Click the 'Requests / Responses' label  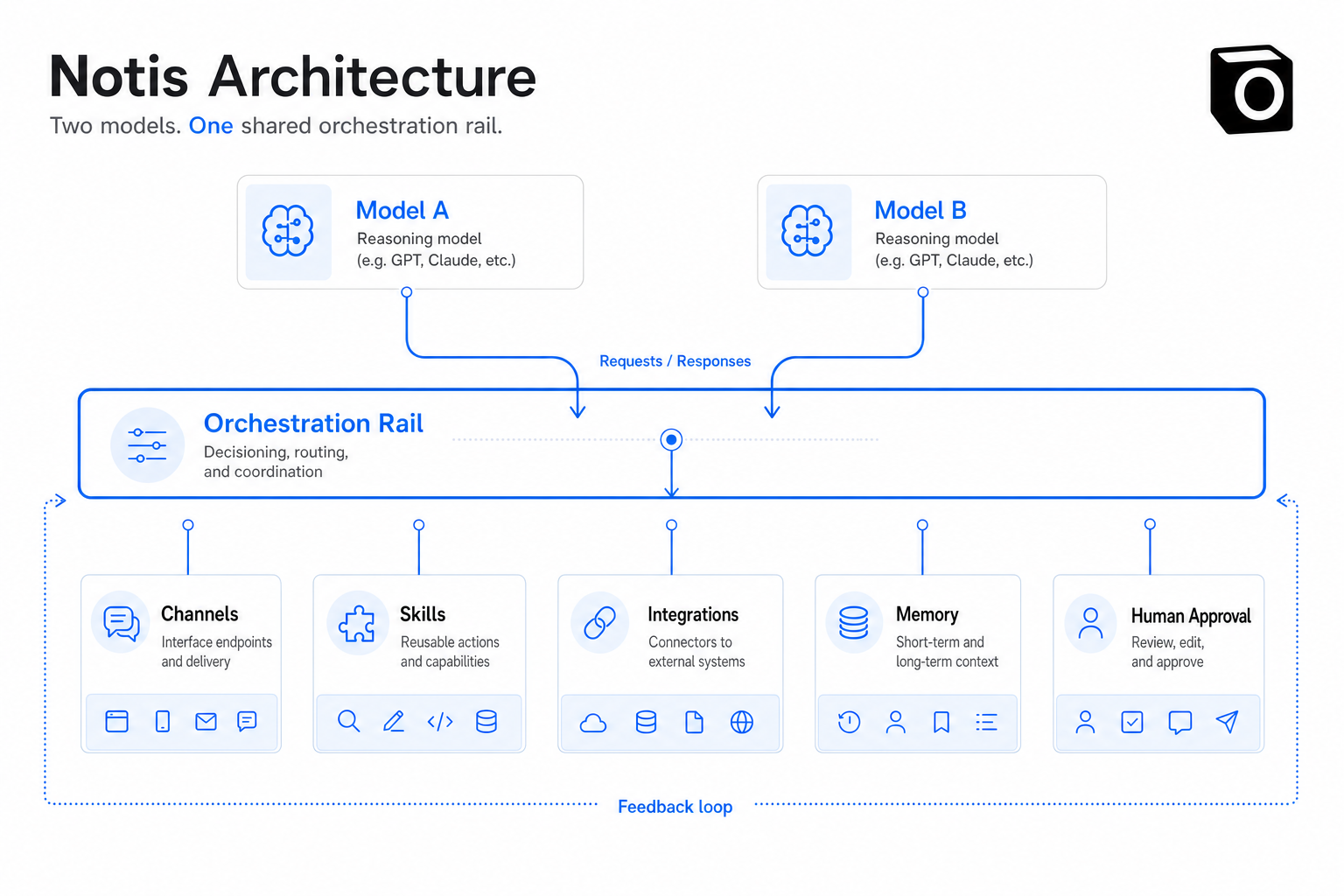pos(675,361)
